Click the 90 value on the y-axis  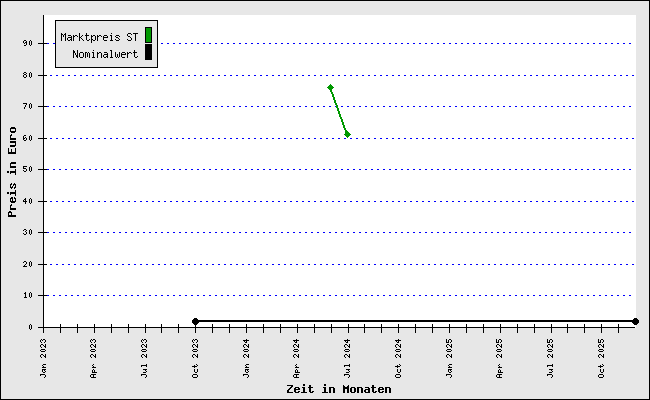click(x=30, y=43)
